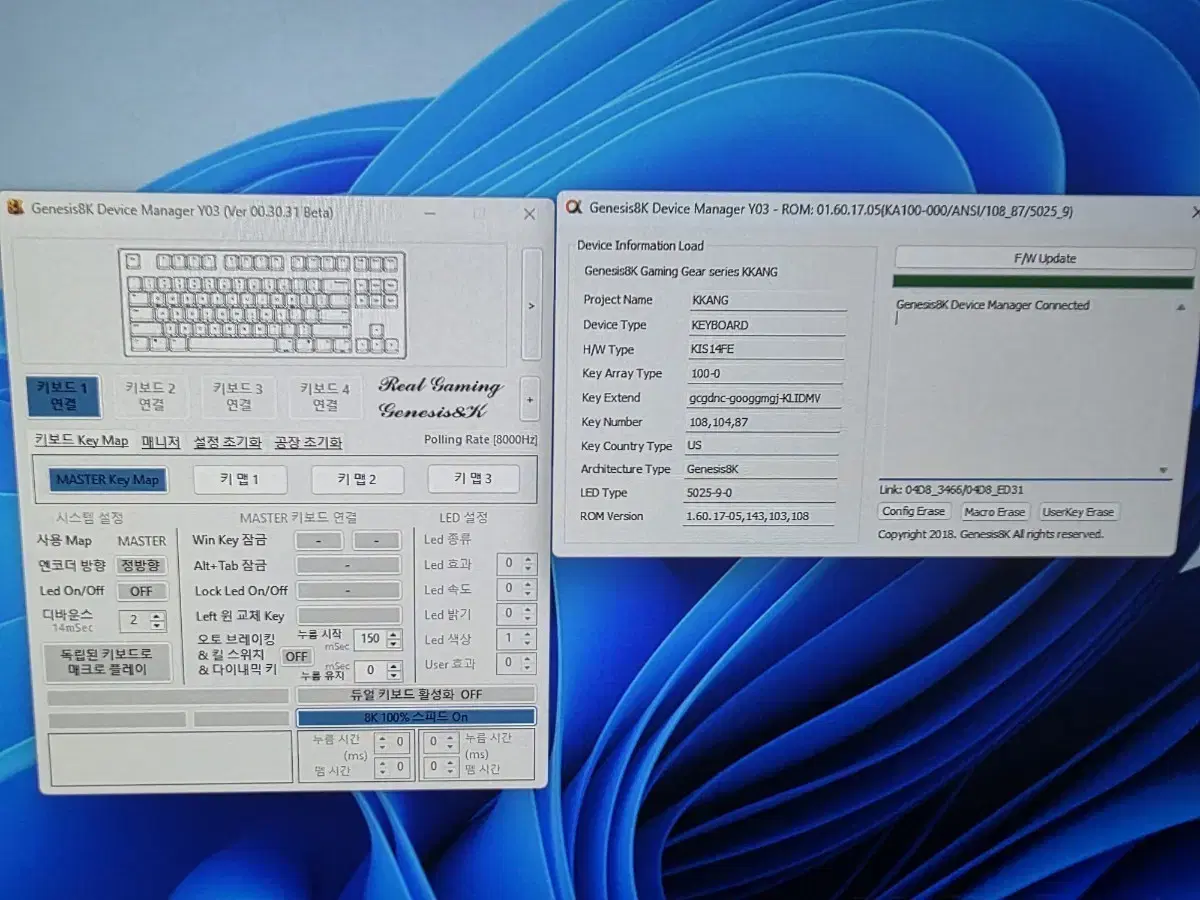Click the Config Erase button
Screen dimensions: 1200x900
pyautogui.click(x=913, y=512)
